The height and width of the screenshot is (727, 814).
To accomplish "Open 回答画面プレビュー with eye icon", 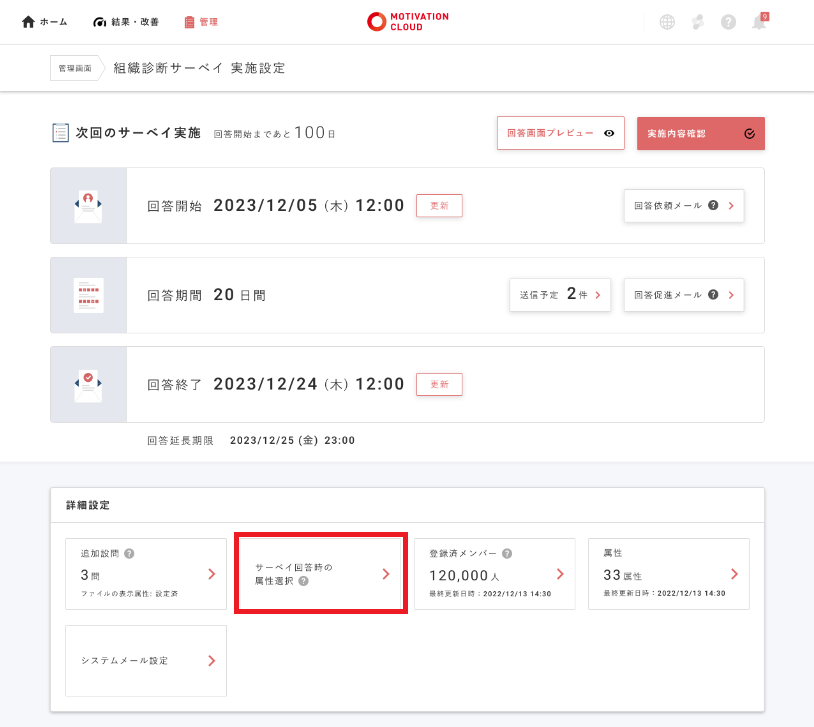I will (560, 133).
